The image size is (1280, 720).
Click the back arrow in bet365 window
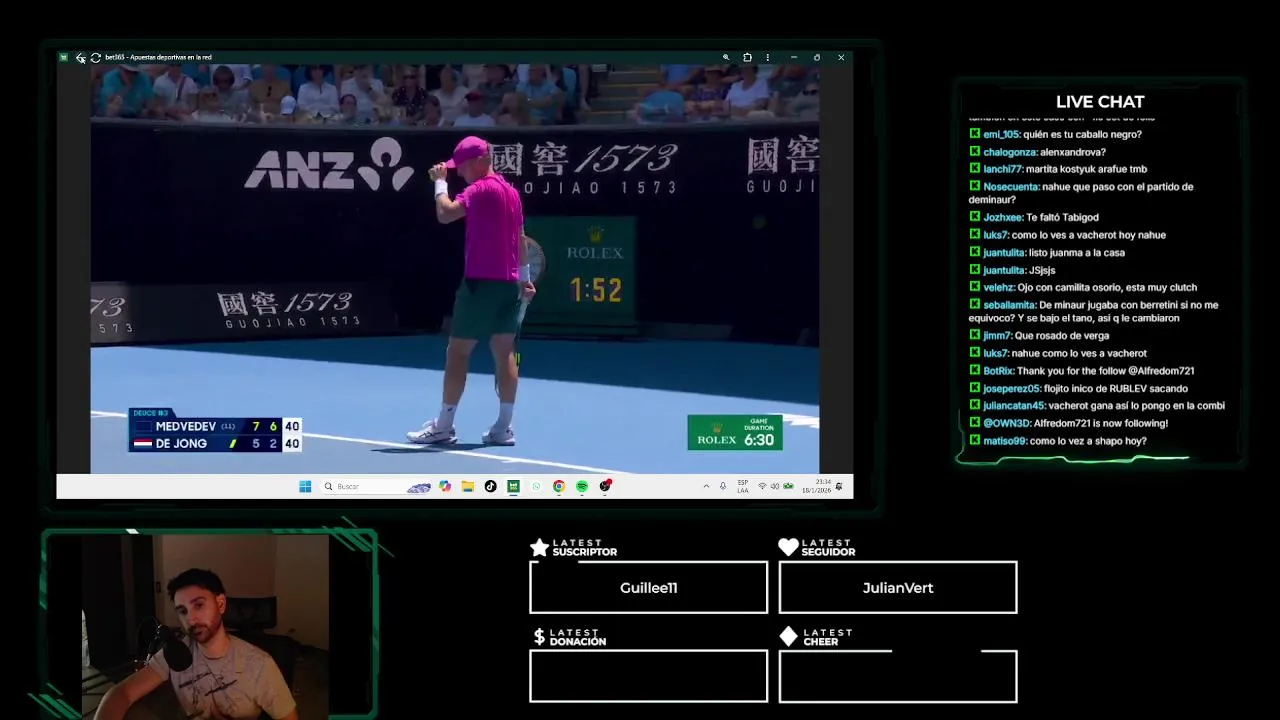(80, 58)
